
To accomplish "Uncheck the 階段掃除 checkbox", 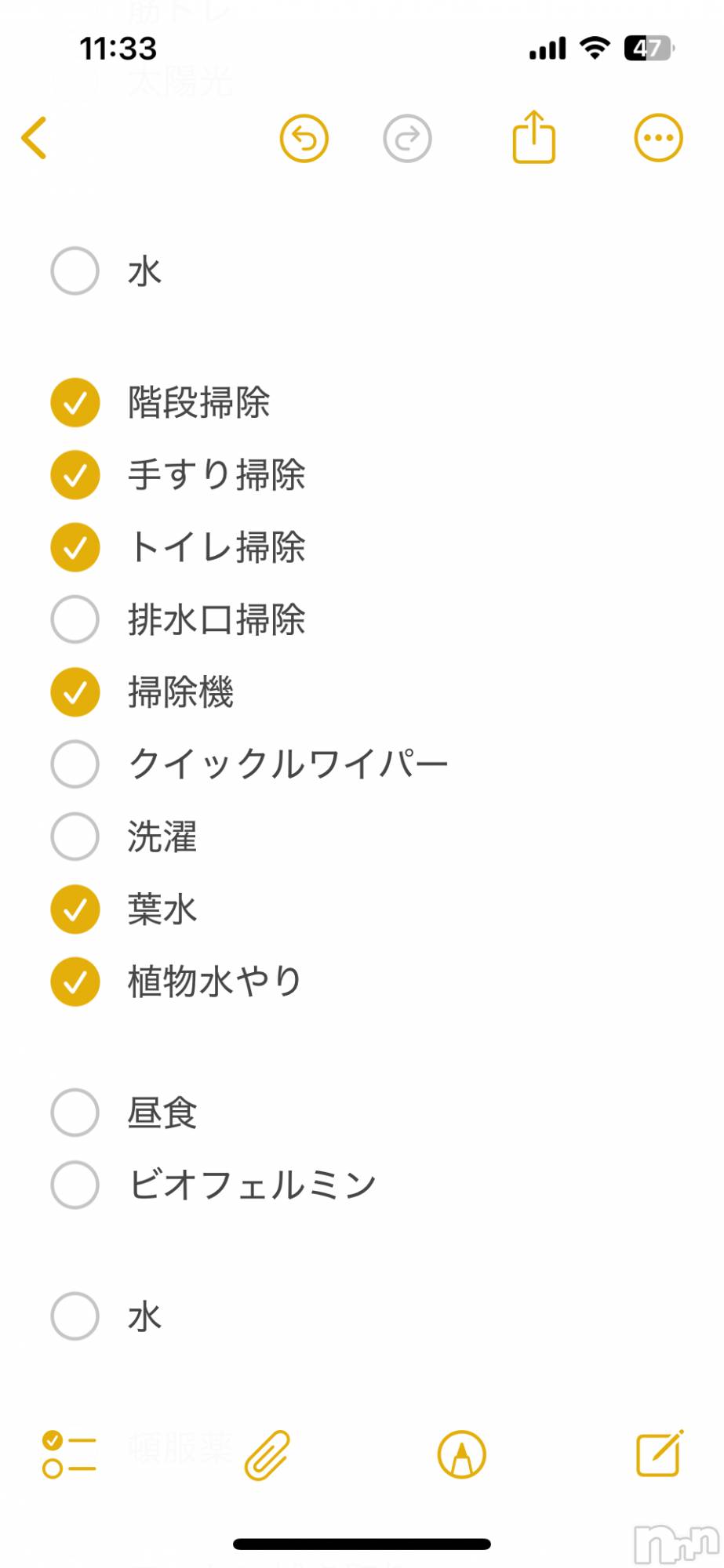I will 75,403.
